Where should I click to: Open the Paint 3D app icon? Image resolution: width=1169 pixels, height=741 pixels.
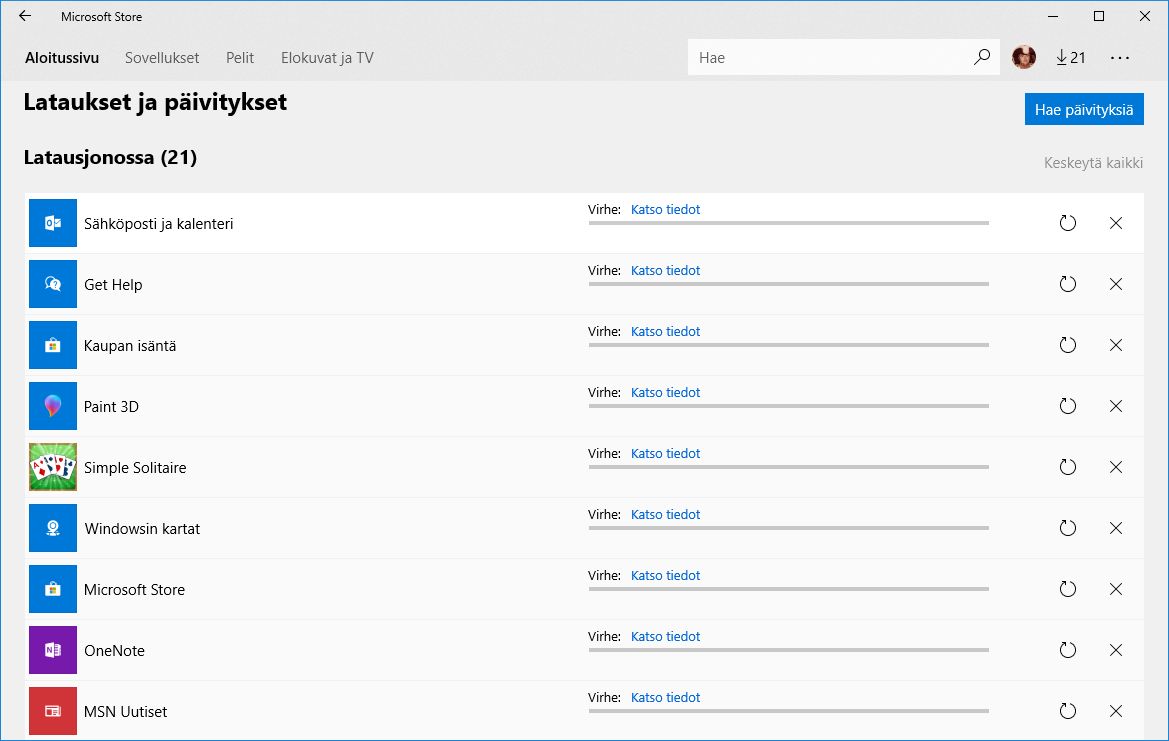[x=53, y=406]
